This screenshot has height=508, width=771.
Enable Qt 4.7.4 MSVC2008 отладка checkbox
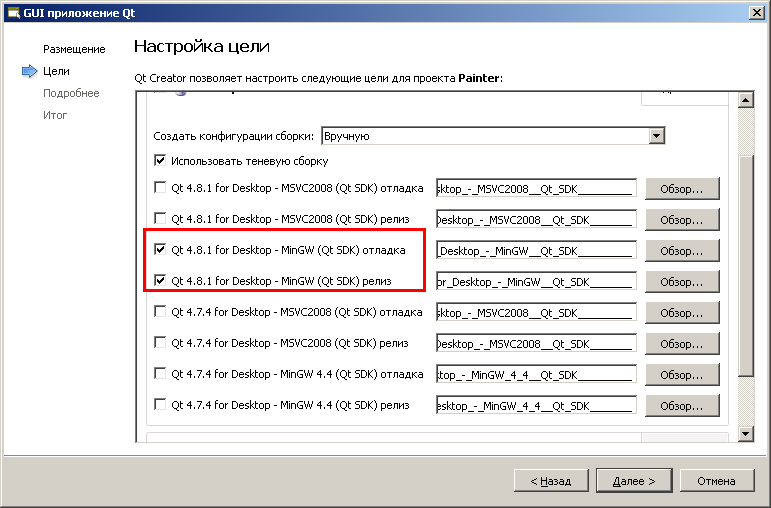pyautogui.click(x=160, y=311)
